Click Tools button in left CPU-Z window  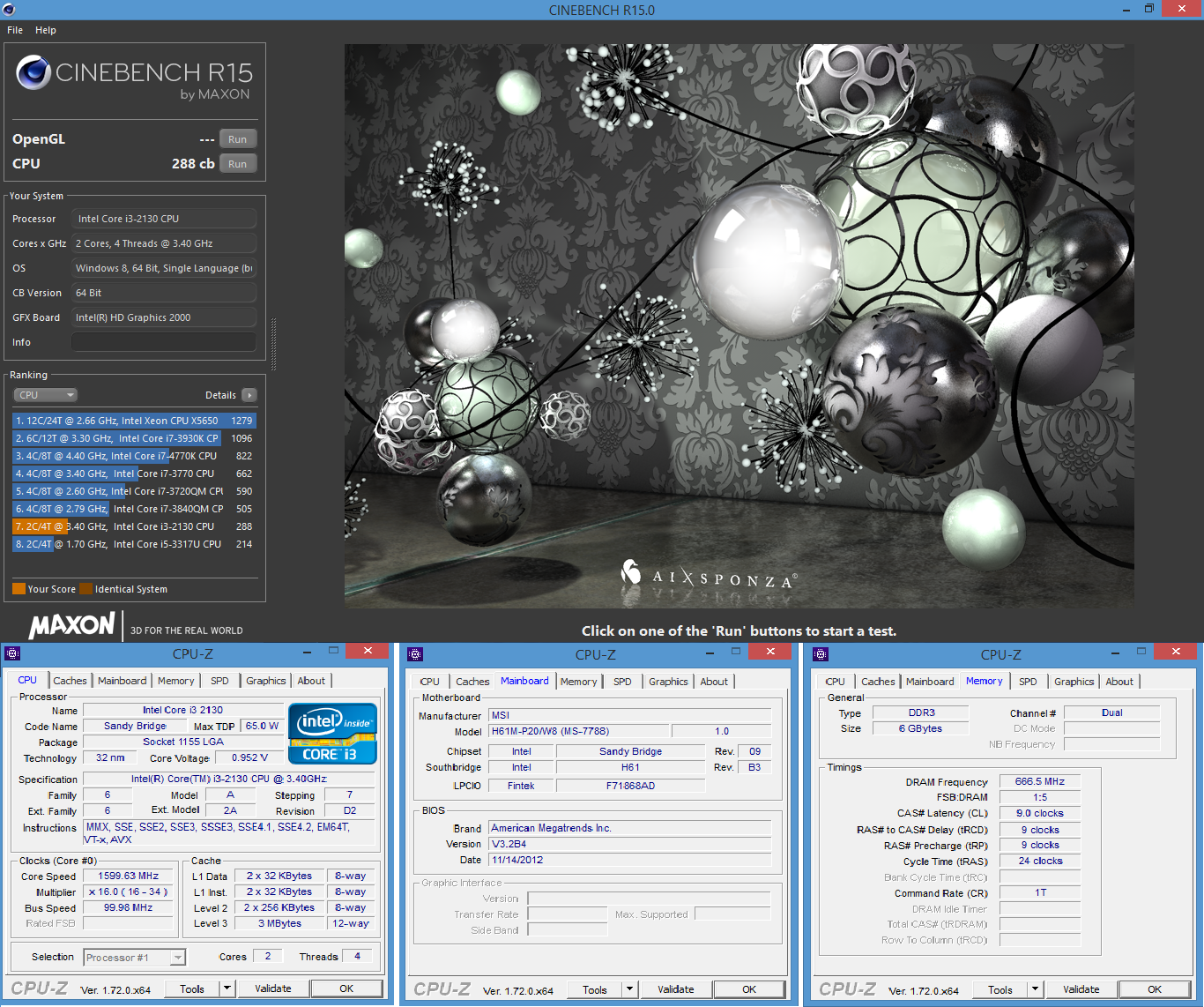(192, 988)
